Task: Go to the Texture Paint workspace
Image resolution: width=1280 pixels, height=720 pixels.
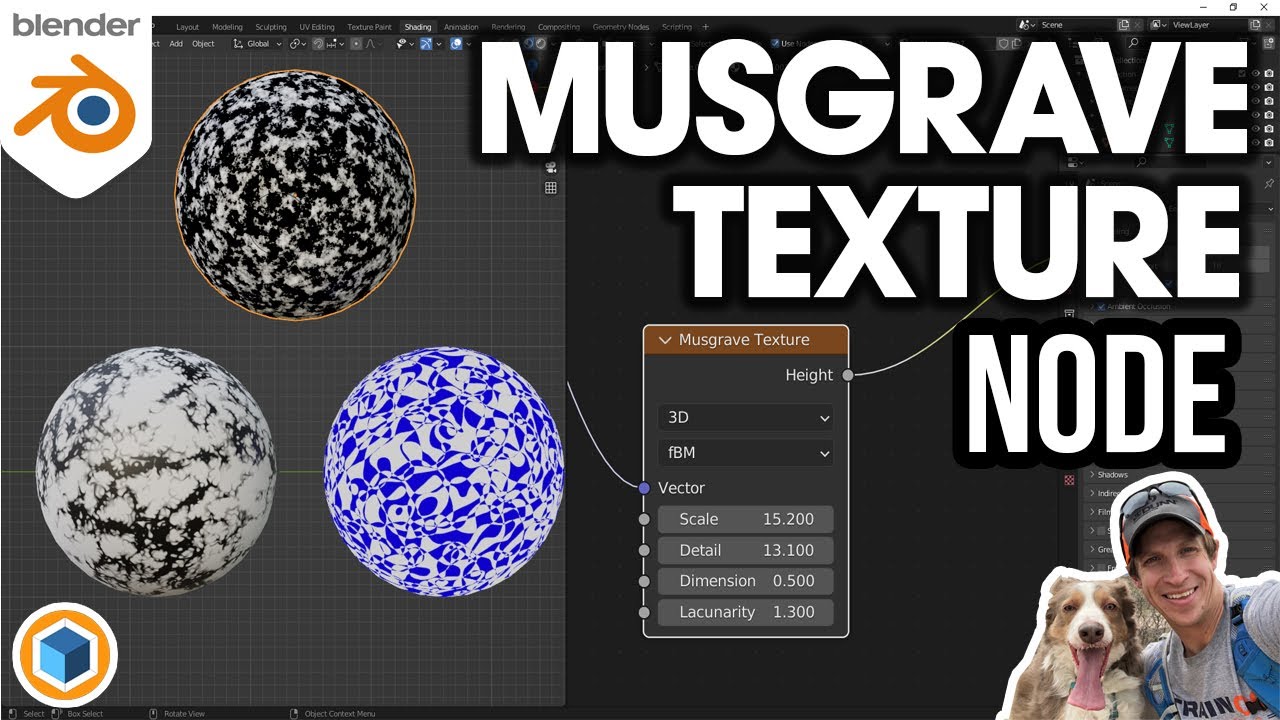Action: click(x=369, y=27)
